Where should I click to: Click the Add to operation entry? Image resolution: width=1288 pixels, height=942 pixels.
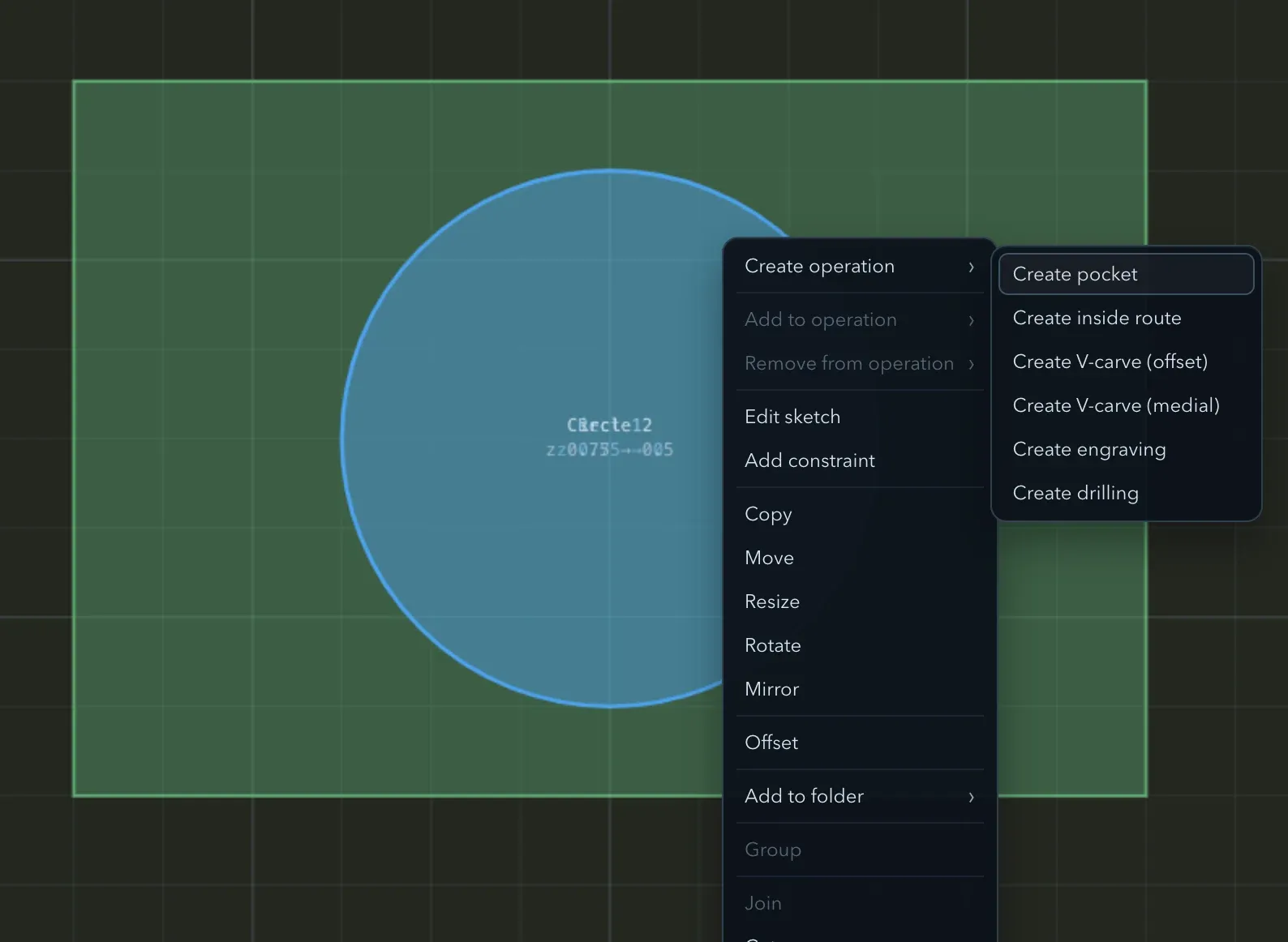pos(860,319)
